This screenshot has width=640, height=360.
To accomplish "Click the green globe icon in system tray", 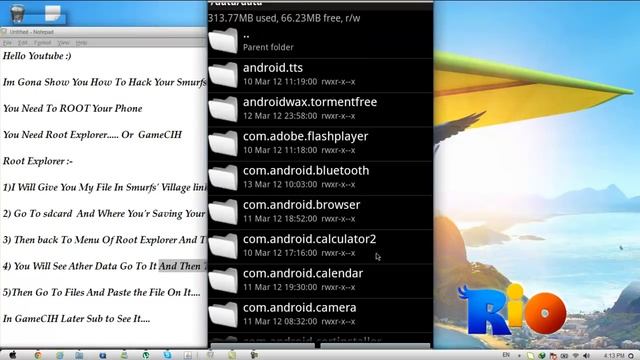I will point(542,356).
